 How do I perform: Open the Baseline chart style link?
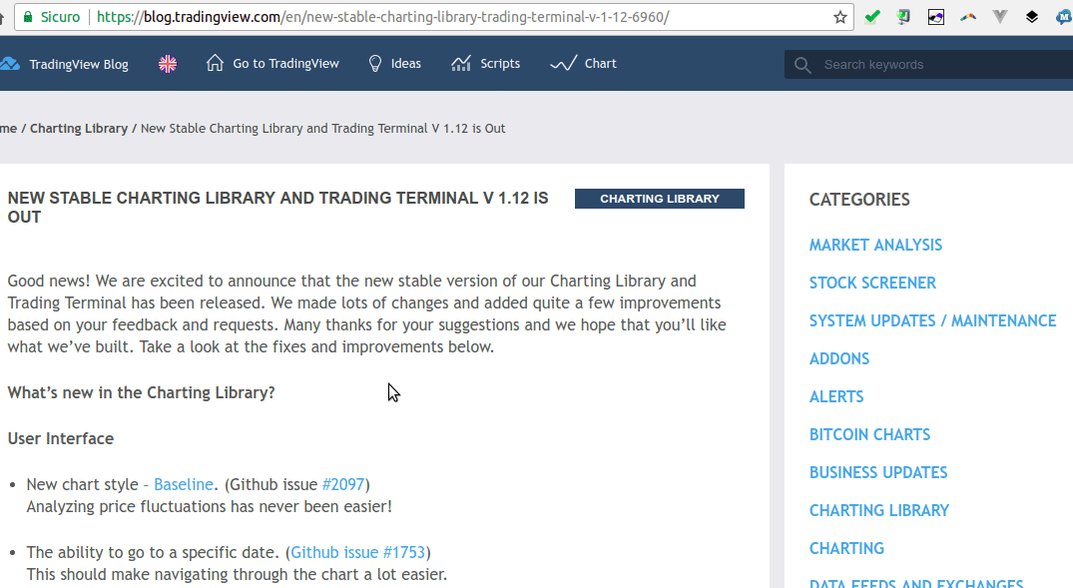point(183,485)
